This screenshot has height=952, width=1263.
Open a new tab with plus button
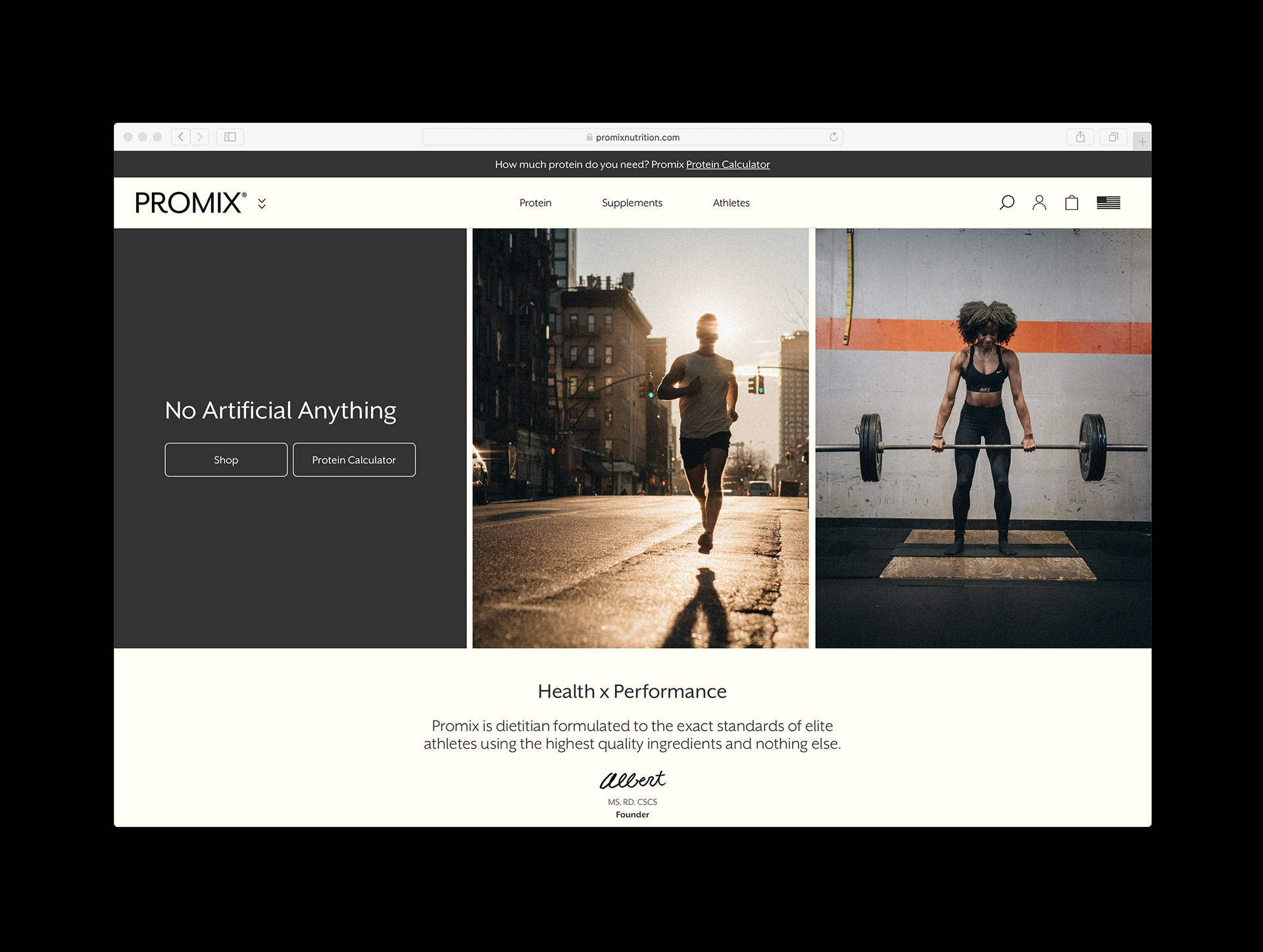(1142, 141)
